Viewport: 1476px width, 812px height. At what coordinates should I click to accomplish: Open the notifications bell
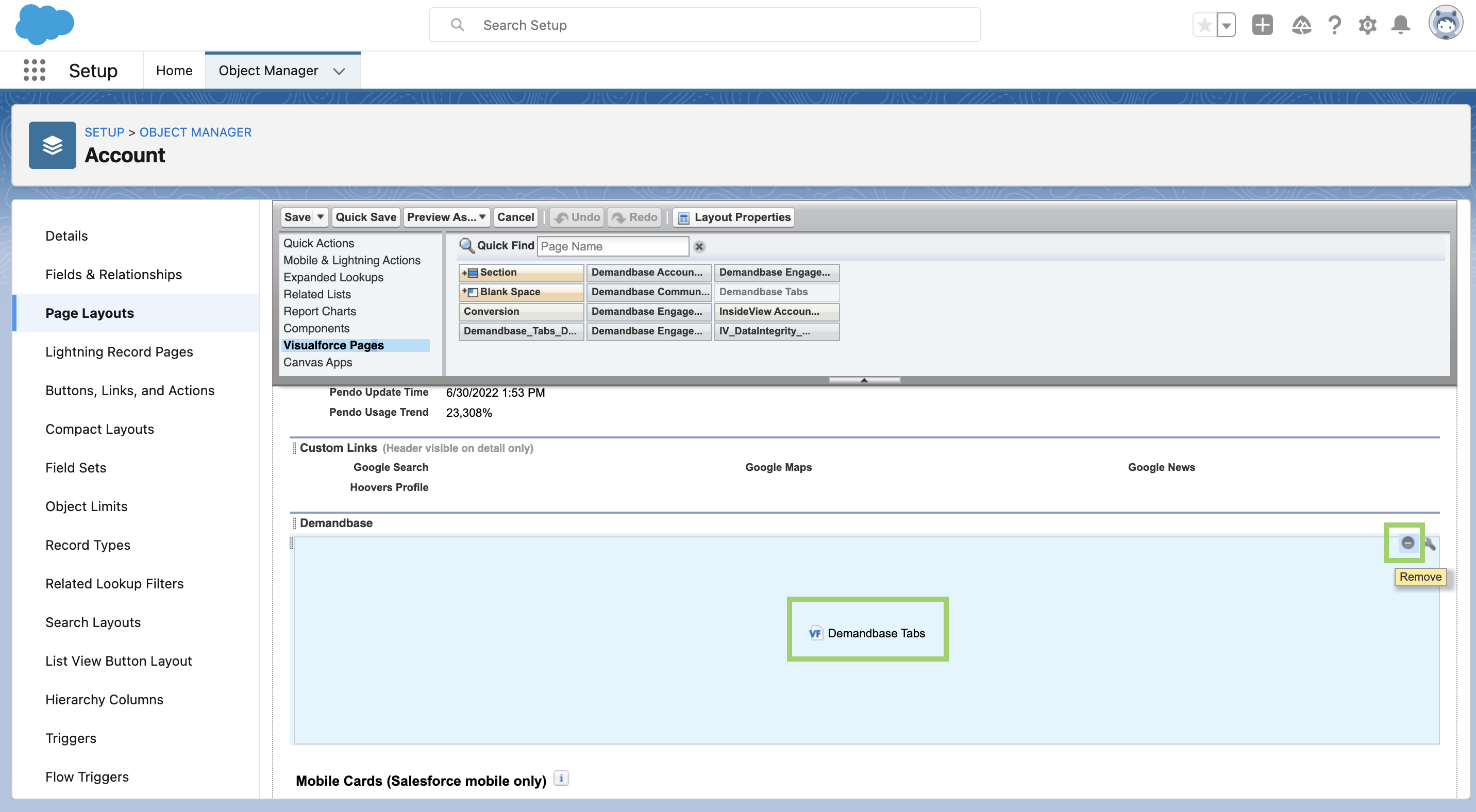click(1401, 25)
